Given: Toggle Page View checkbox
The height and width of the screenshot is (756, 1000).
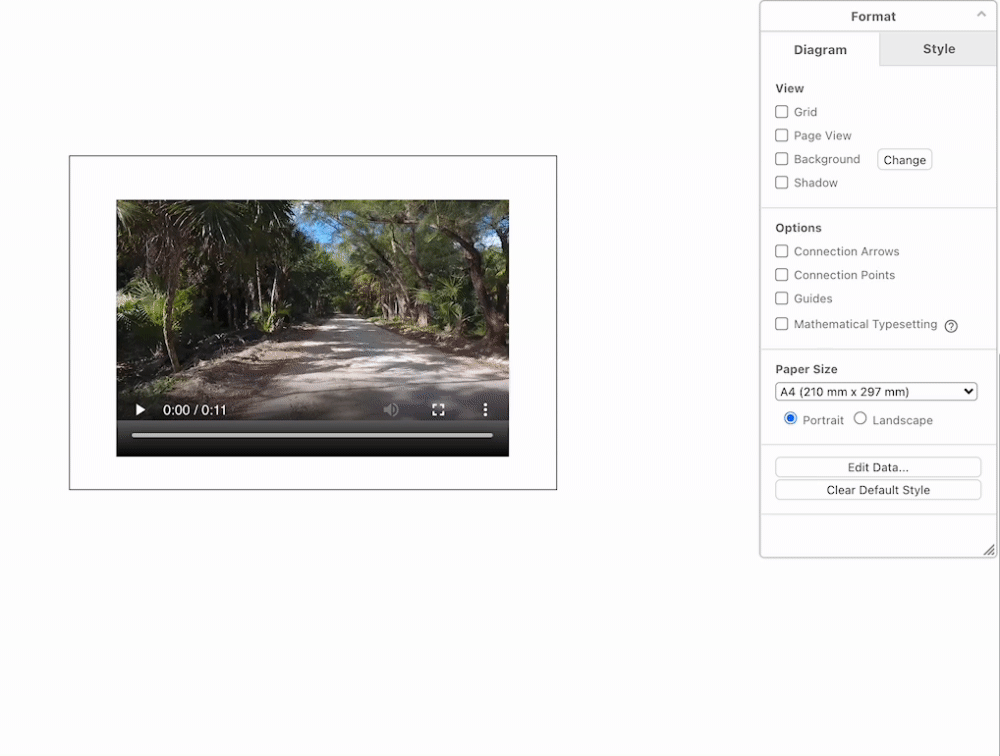Looking at the screenshot, I should coord(782,136).
